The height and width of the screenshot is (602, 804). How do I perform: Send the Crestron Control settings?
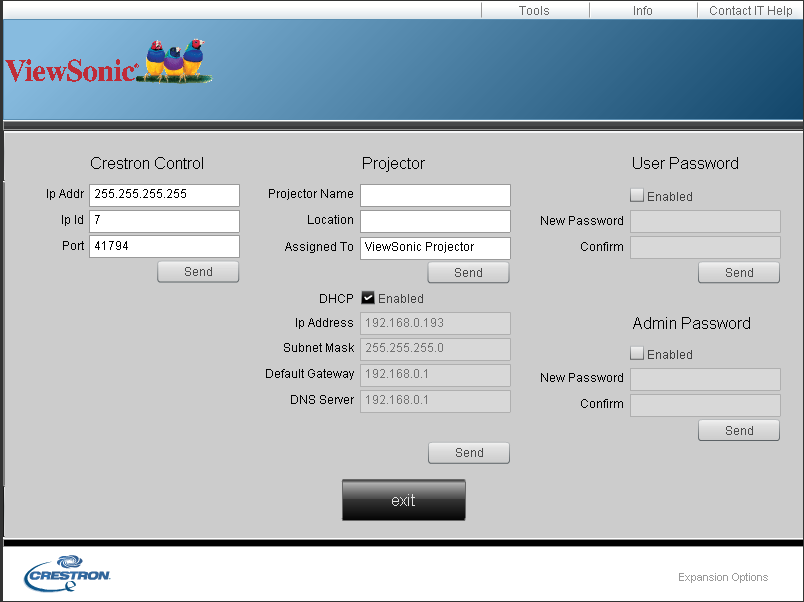click(x=198, y=272)
